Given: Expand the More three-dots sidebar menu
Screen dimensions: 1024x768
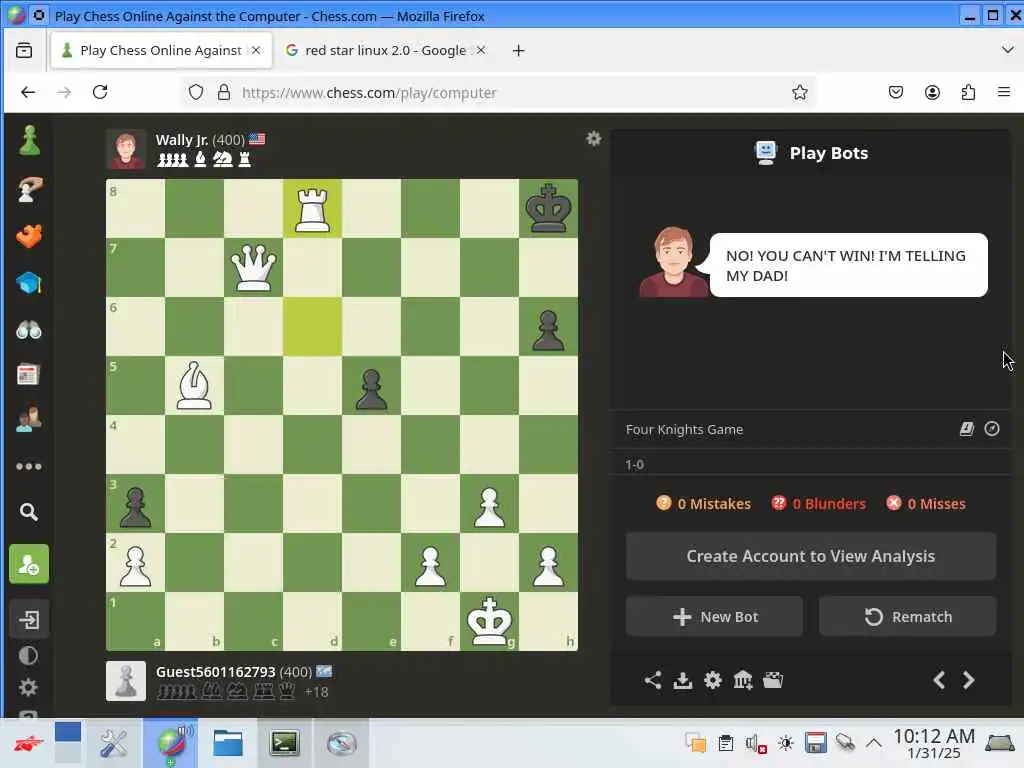Looking at the screenshot, I should 29,466.
